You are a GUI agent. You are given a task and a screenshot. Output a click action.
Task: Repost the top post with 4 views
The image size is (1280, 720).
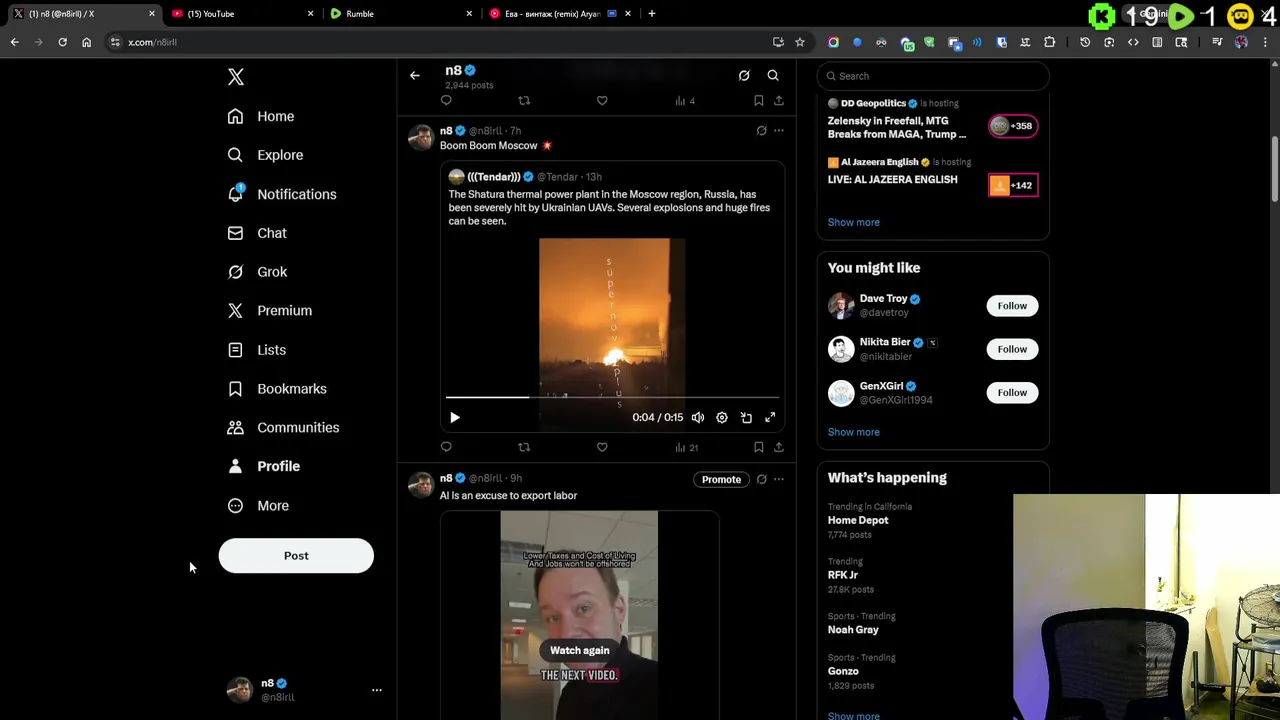click(x=524, y=101)
